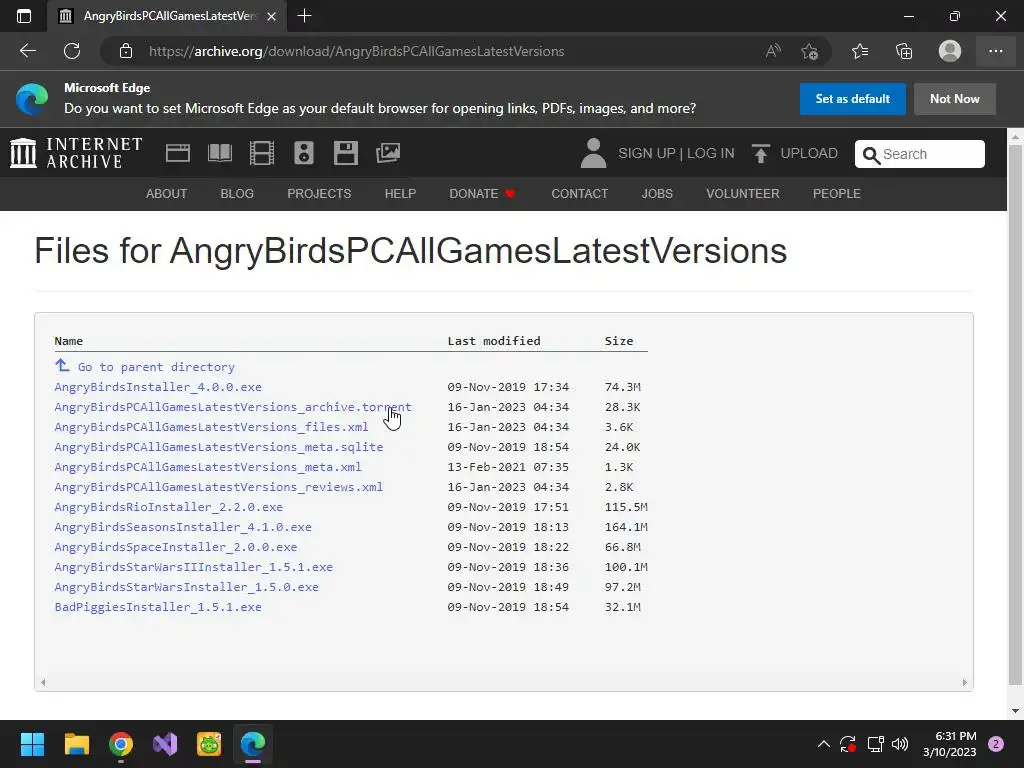Screen dimensions: 1024x768
Task: Open the JOBS menu item
Action: [657, 194]
